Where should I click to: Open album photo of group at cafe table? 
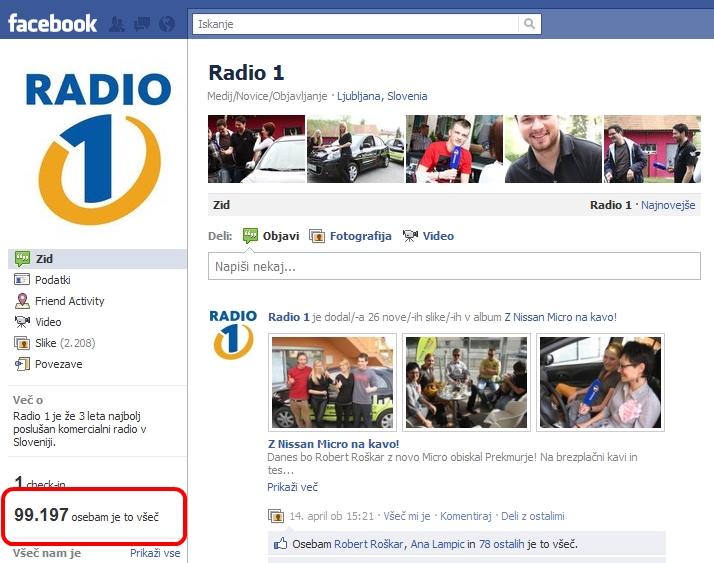click(x=466, y=382)
